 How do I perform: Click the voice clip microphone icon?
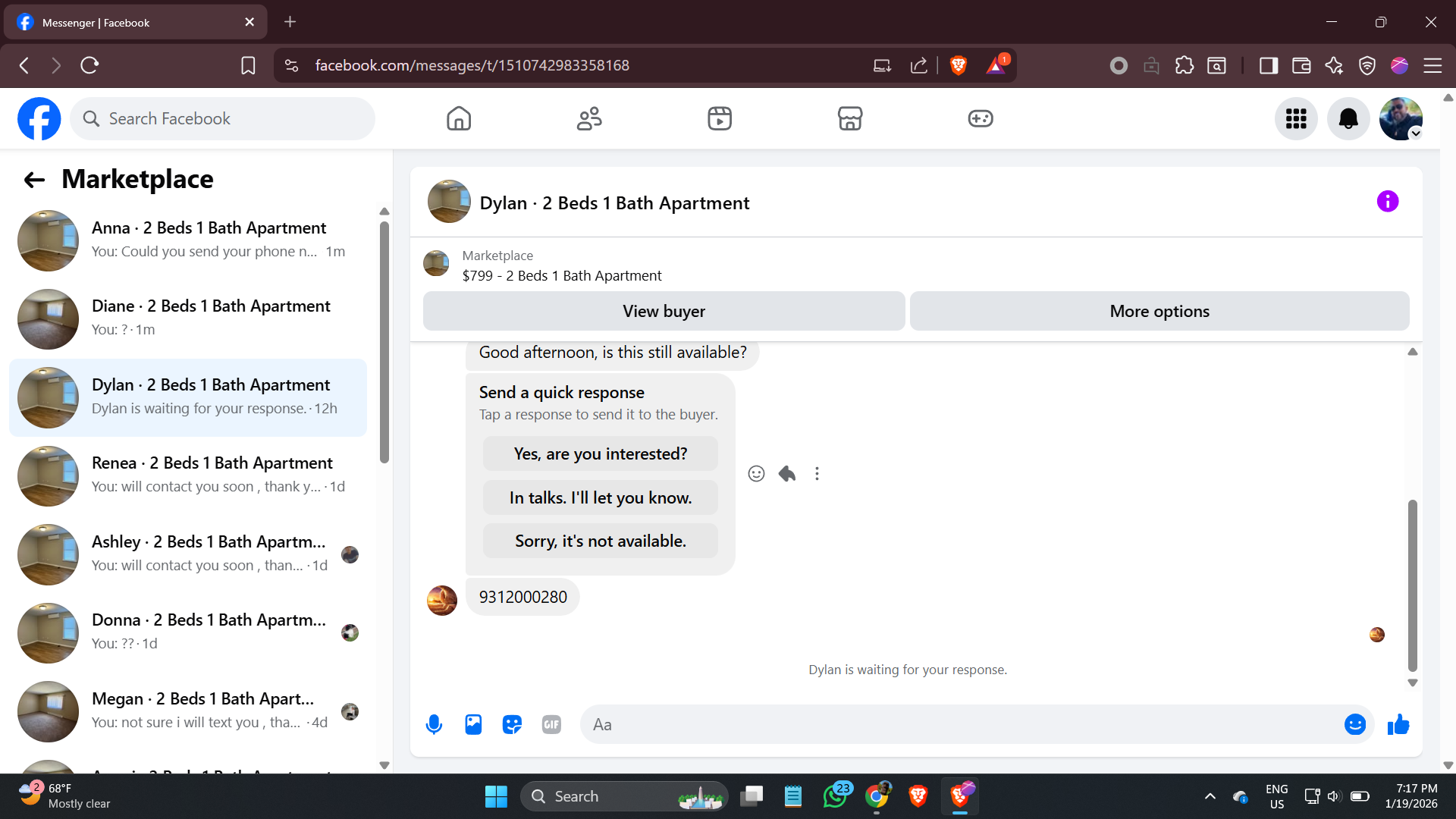pyautogui.click(x=434, y=724)
